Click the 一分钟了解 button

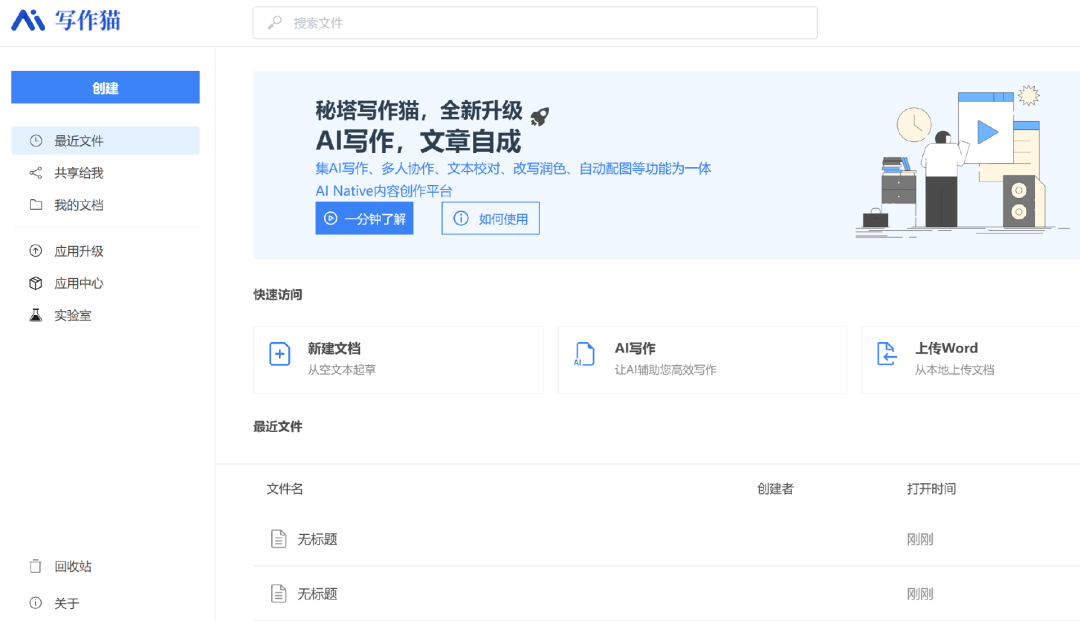tap(364, 218)
